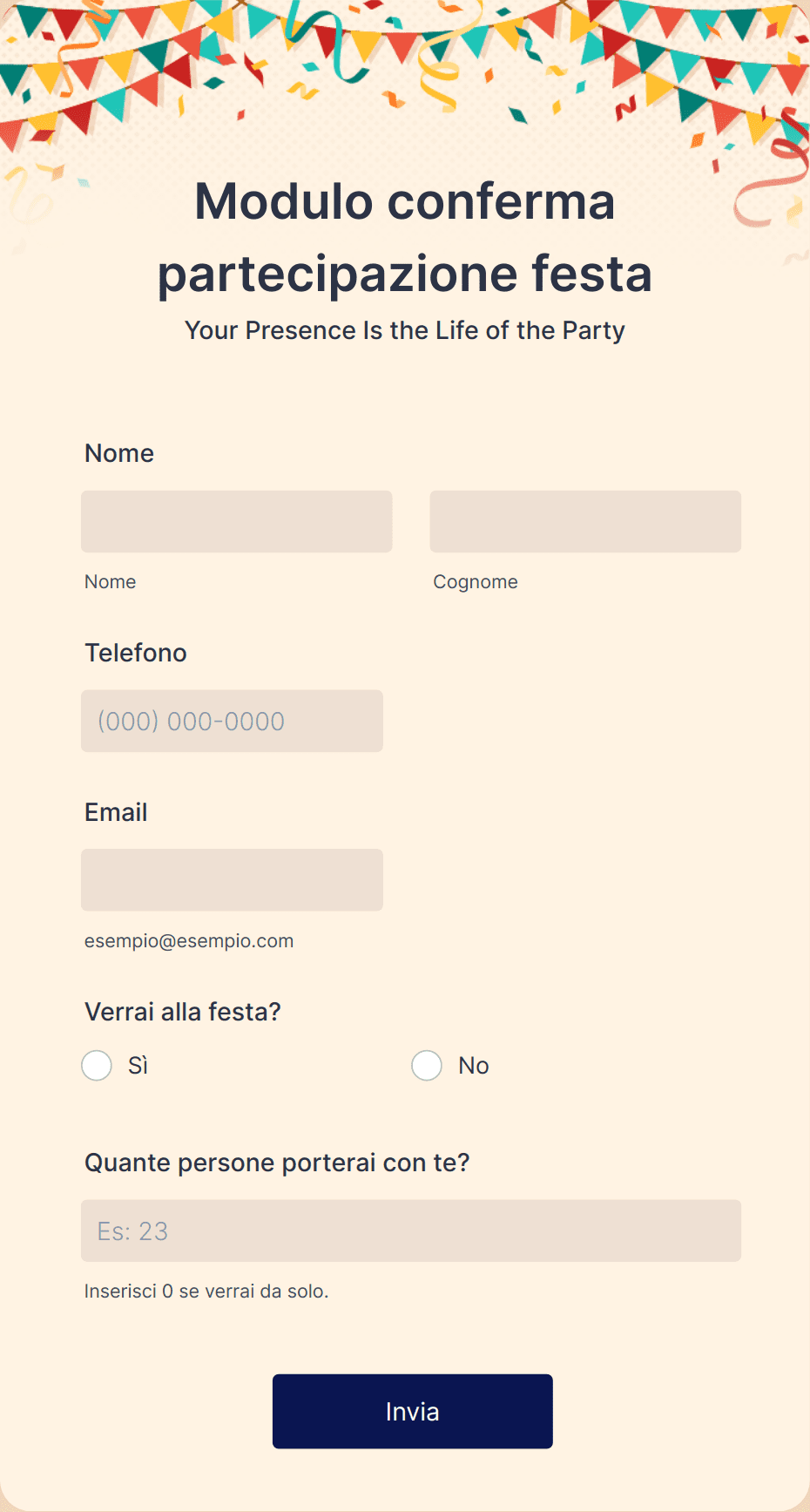Click 'Quante persone porterai con te?' label

pos(277,1163)
